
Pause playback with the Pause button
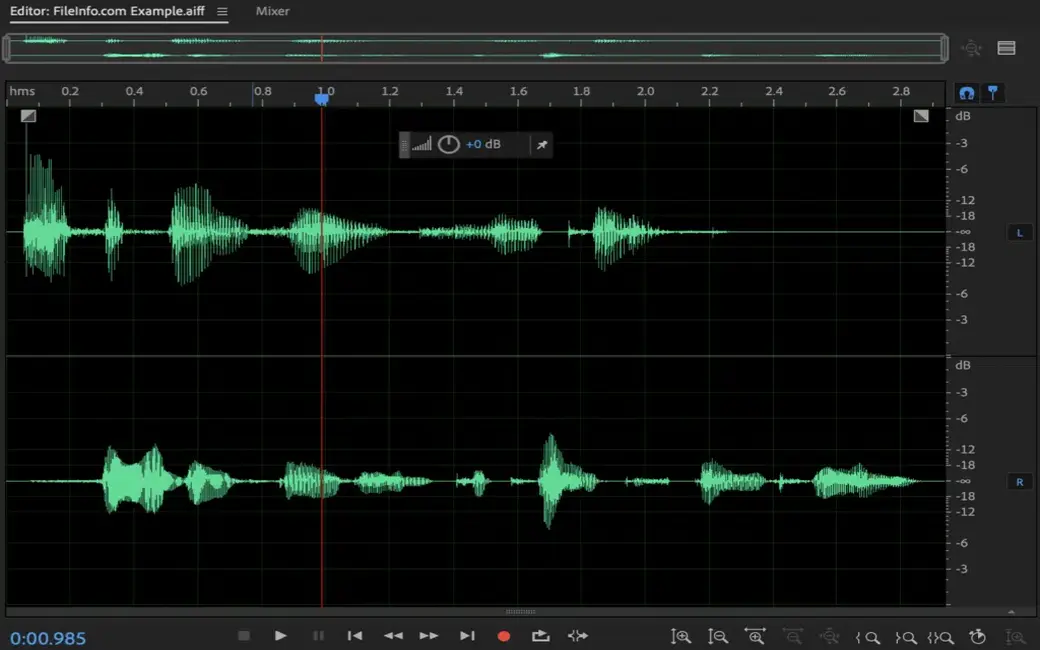[318, 635]
